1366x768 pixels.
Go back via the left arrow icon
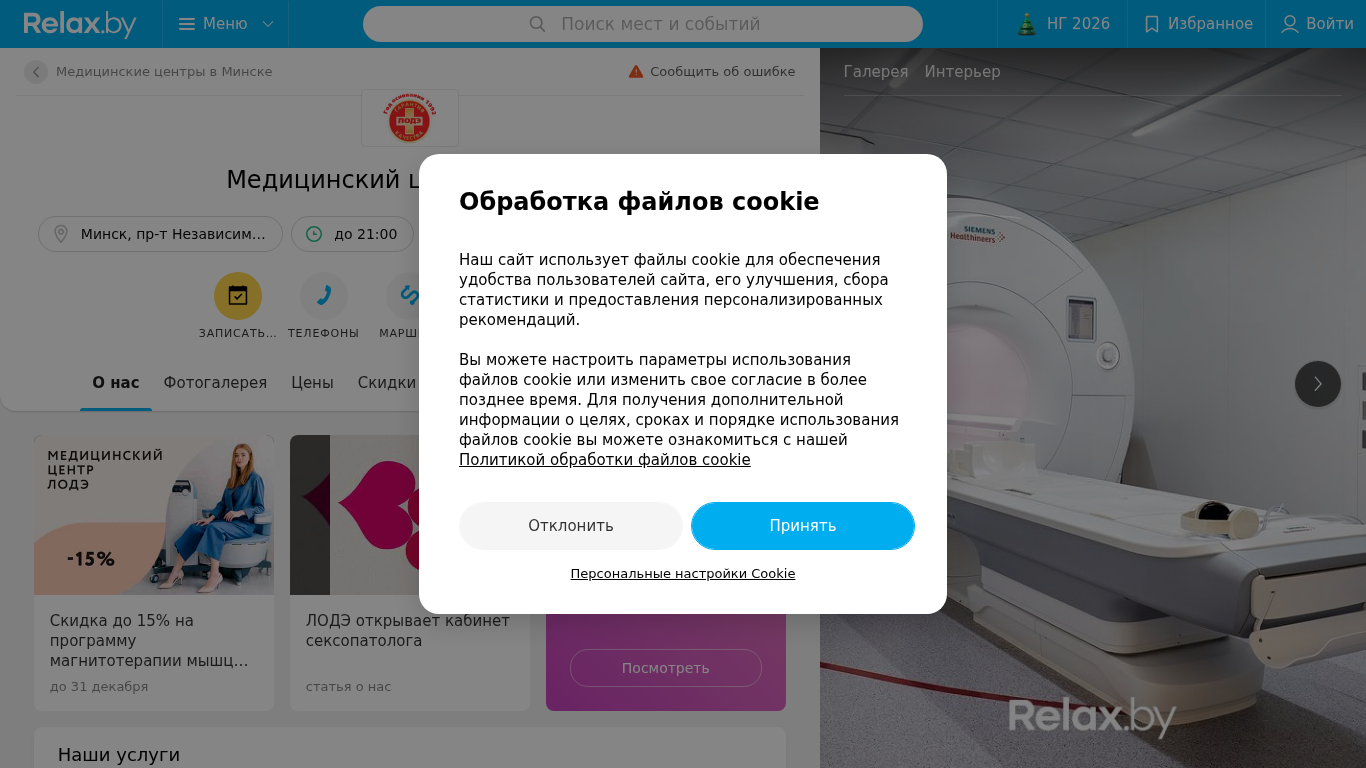[36, 72]
